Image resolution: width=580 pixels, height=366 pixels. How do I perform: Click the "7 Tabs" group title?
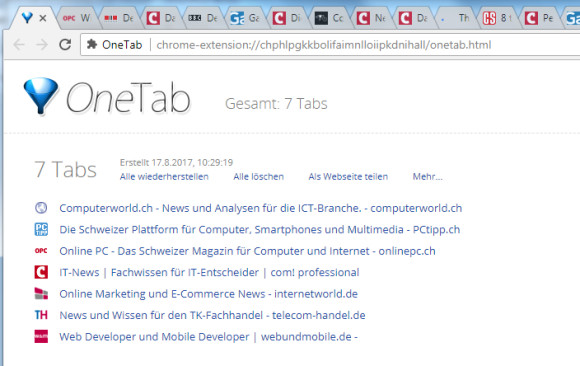coord(65,169)
